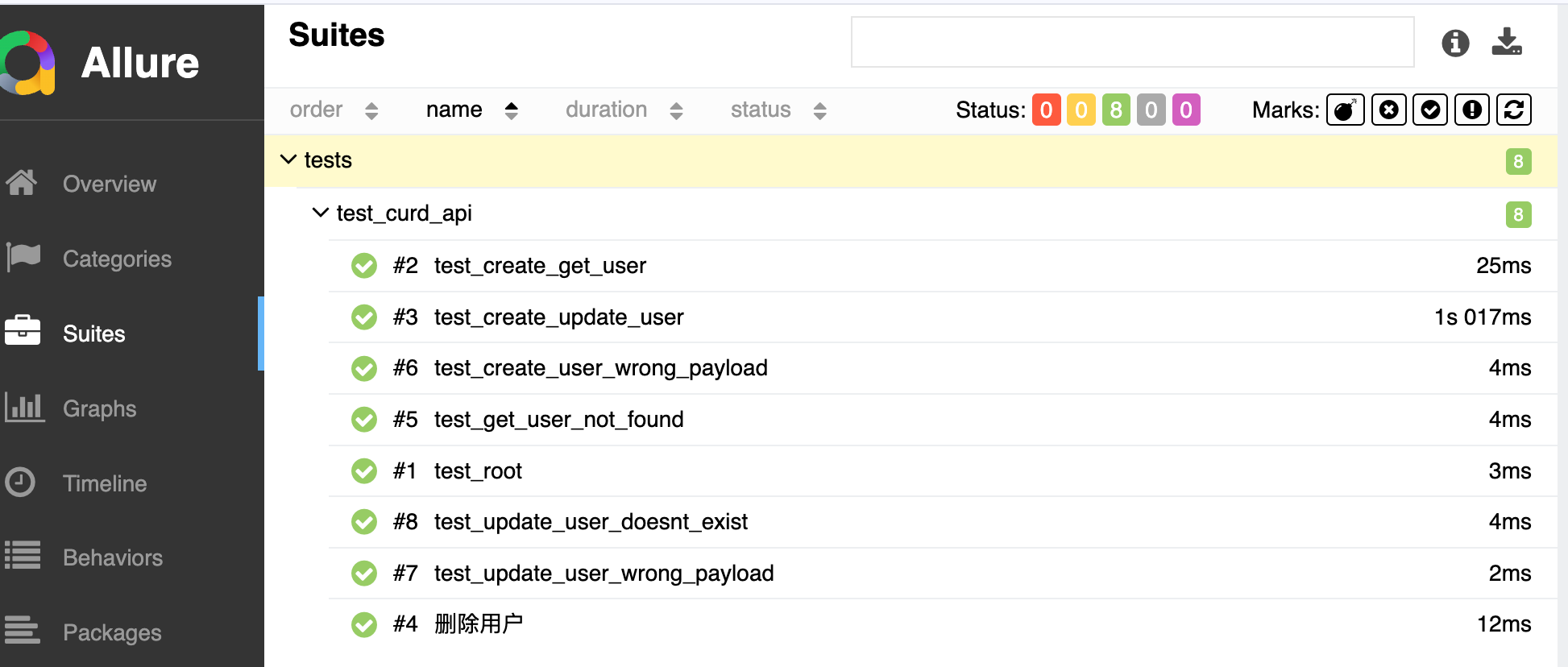Viewport: 1568px width, 667px height.
Task: Click passed icon for test_root
Action: [364, 471]
